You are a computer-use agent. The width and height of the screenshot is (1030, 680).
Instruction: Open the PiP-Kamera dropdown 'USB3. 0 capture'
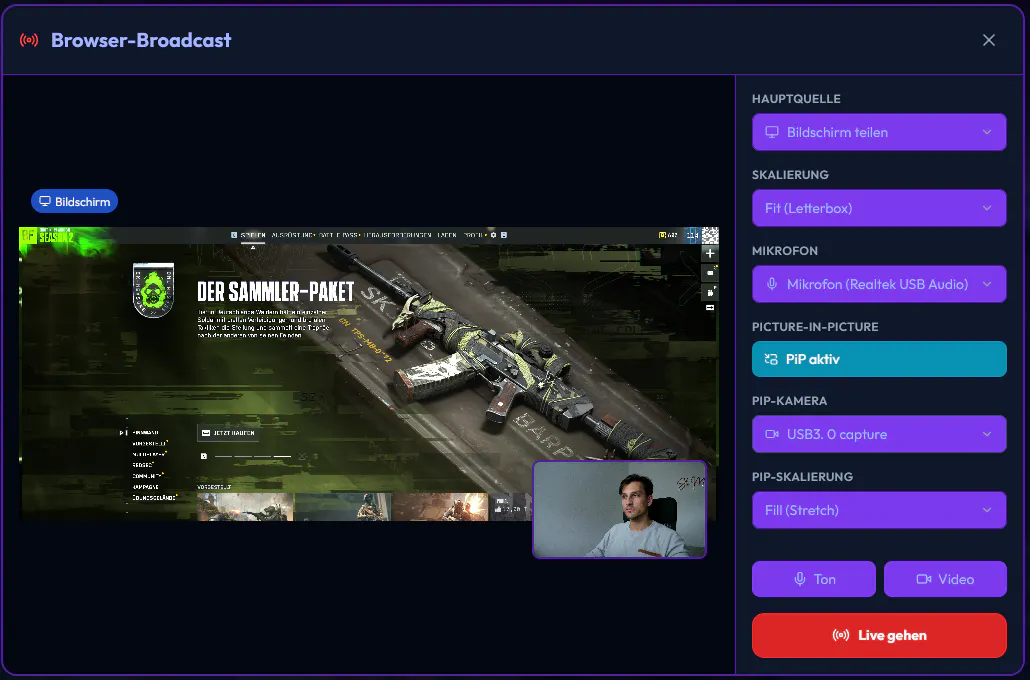(879, 434)
